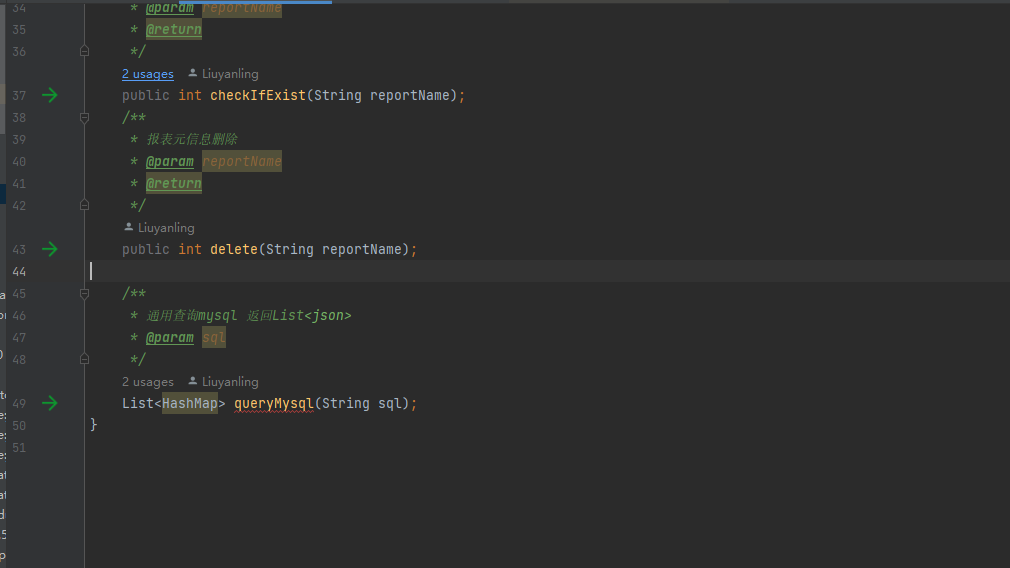Screen dimensions: 1010x568
Task: Click the gutter navigation arrow beside checkIfExist
Action: [49, 95]
